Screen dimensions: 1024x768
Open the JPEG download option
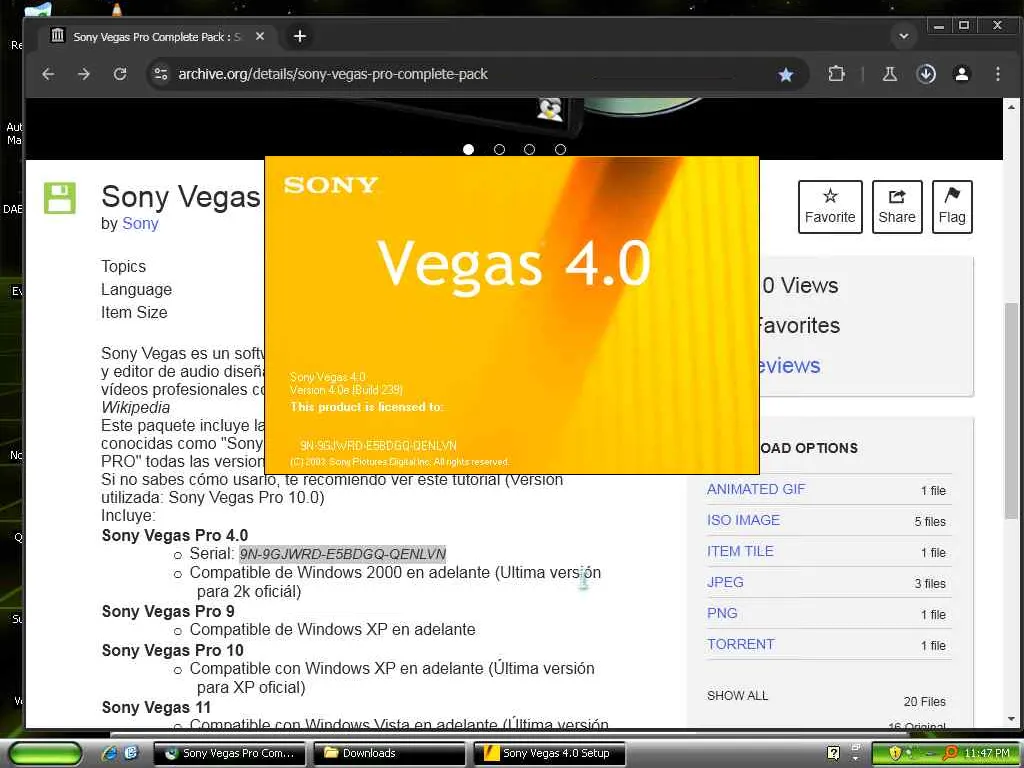pyautogui.click(x=725, y=583)
